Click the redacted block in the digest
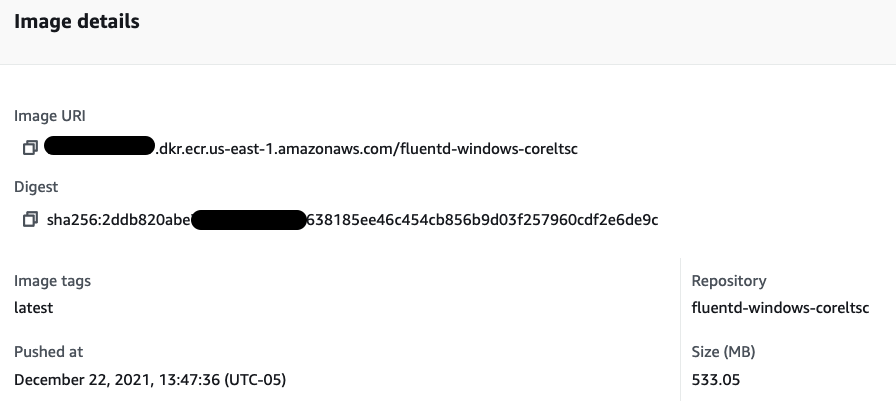The image size is (896, 409). click(x=248, y=220)
